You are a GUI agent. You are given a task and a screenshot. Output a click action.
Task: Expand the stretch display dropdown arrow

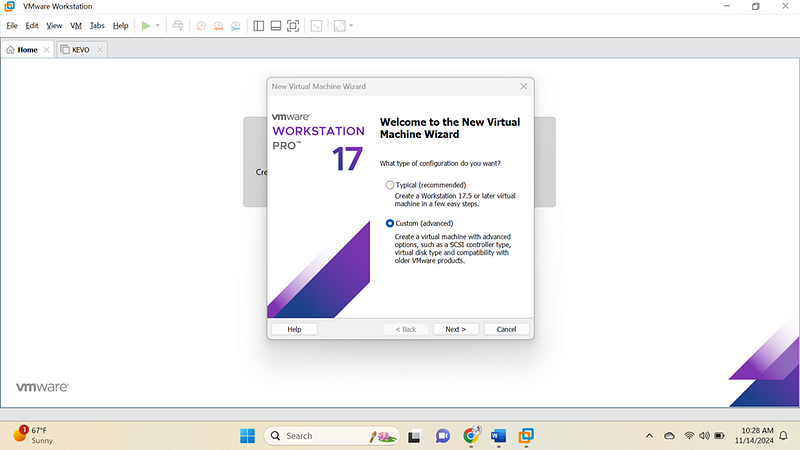(351, 26)
